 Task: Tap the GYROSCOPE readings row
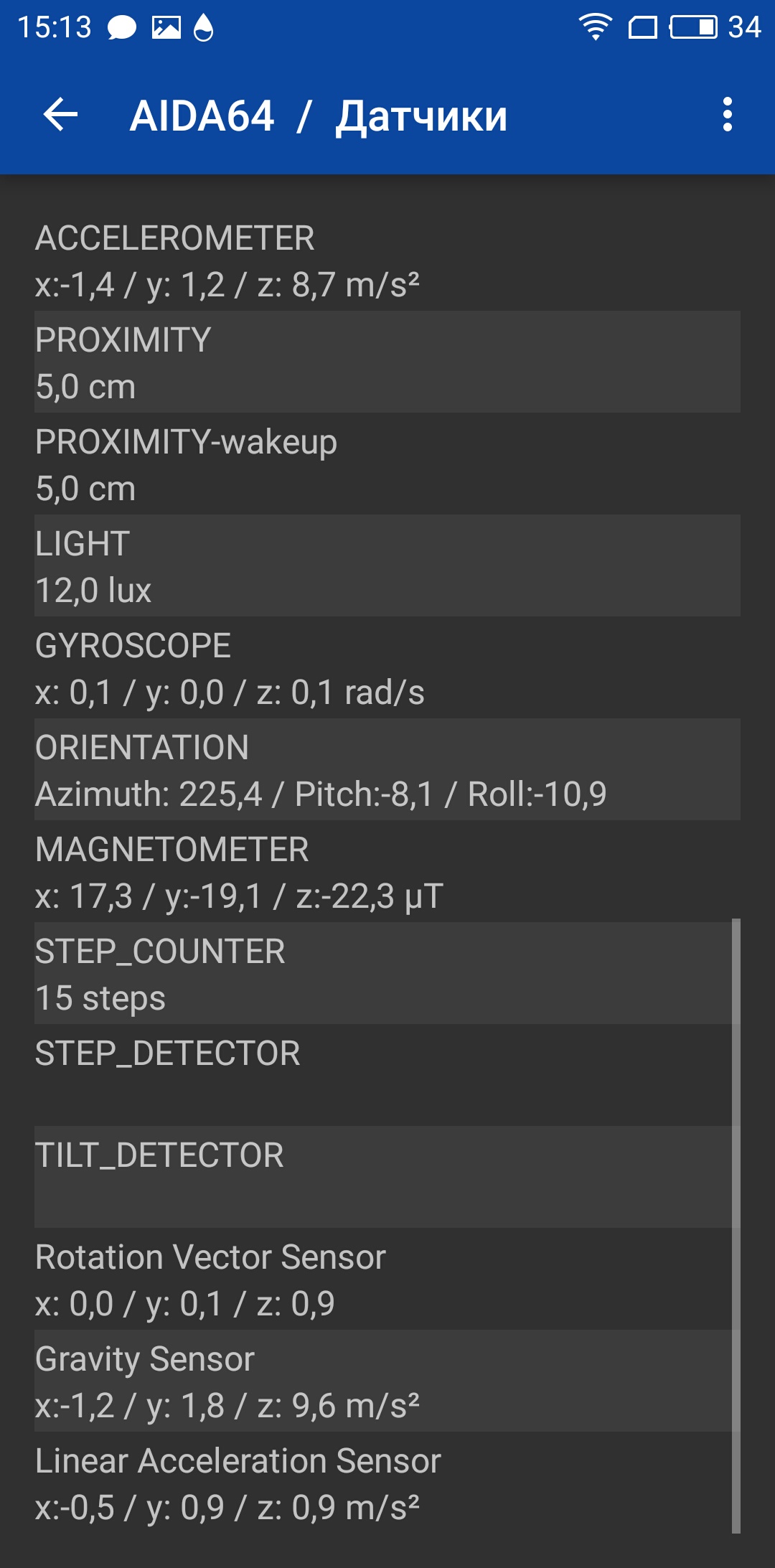pyautogui.click(x=387, y=667)
